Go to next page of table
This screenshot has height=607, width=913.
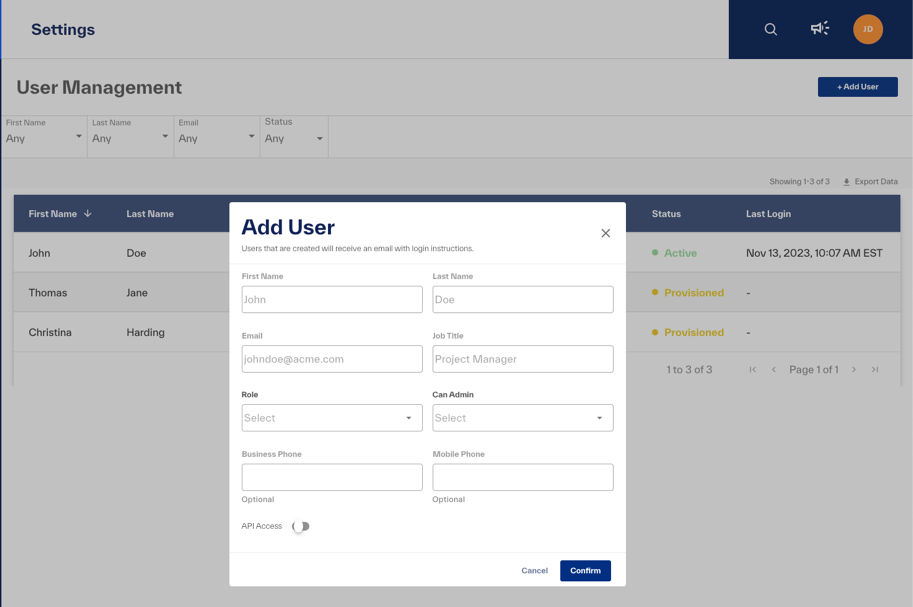[x=854, y=369]
